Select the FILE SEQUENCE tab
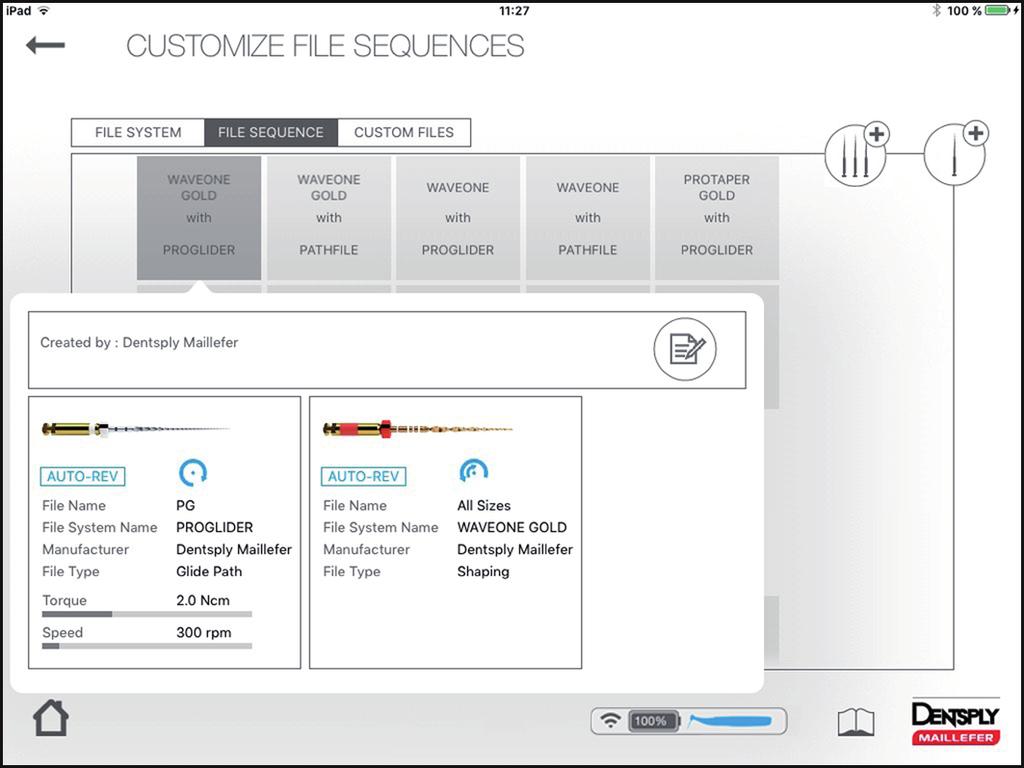1024x768 pixels. [271, 133]
